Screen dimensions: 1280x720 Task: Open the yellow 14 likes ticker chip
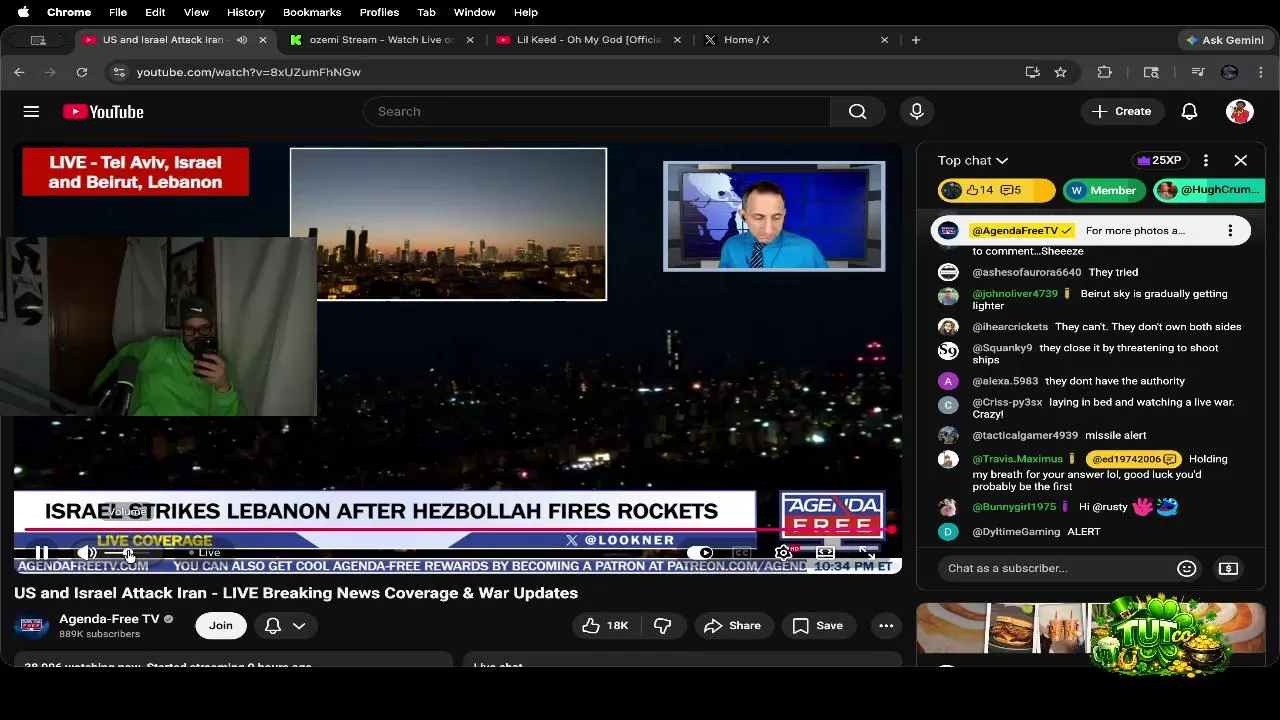pyautogui.click(x=996, y=190)
